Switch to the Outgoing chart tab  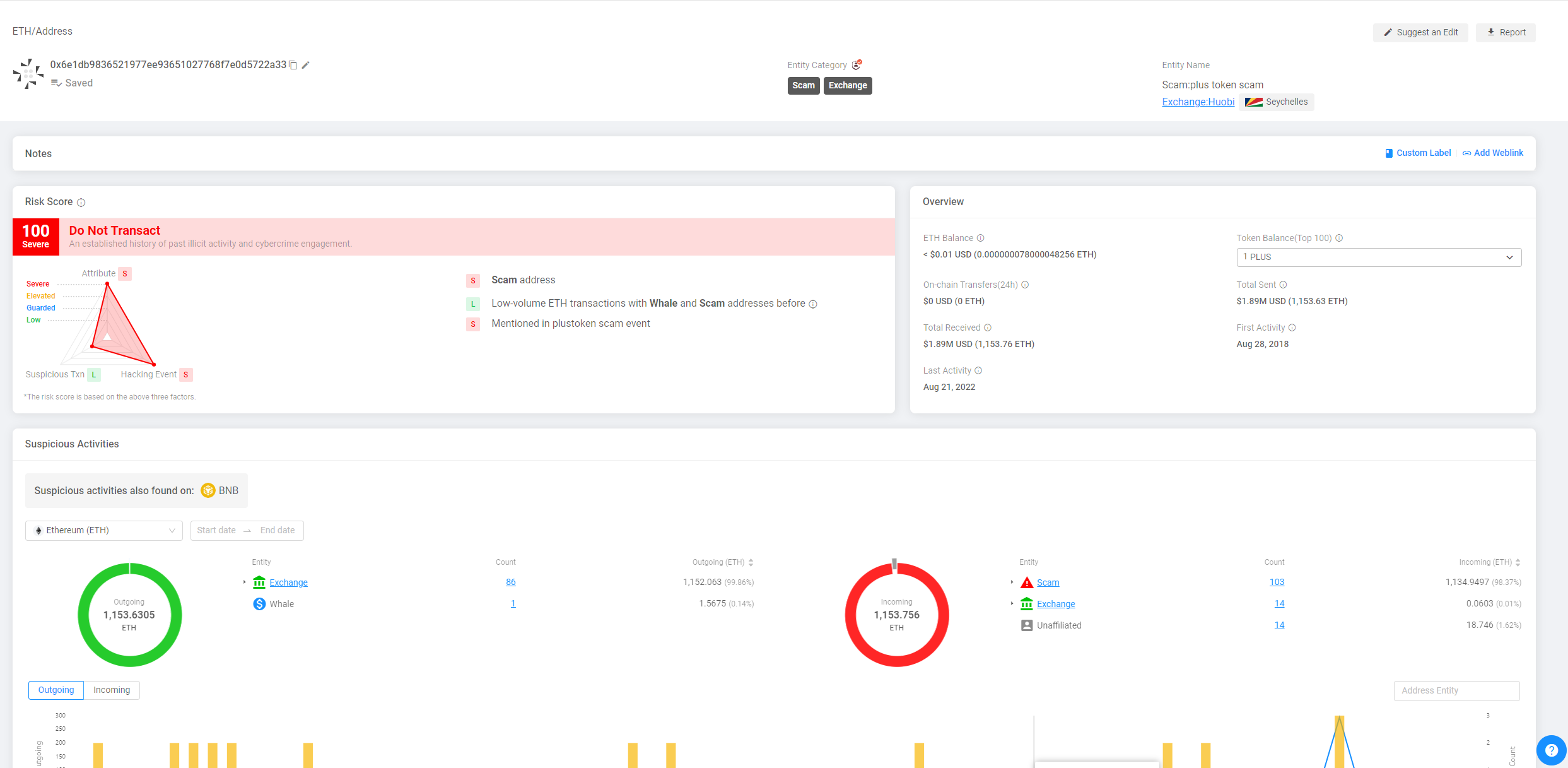[x=56, y=690]
